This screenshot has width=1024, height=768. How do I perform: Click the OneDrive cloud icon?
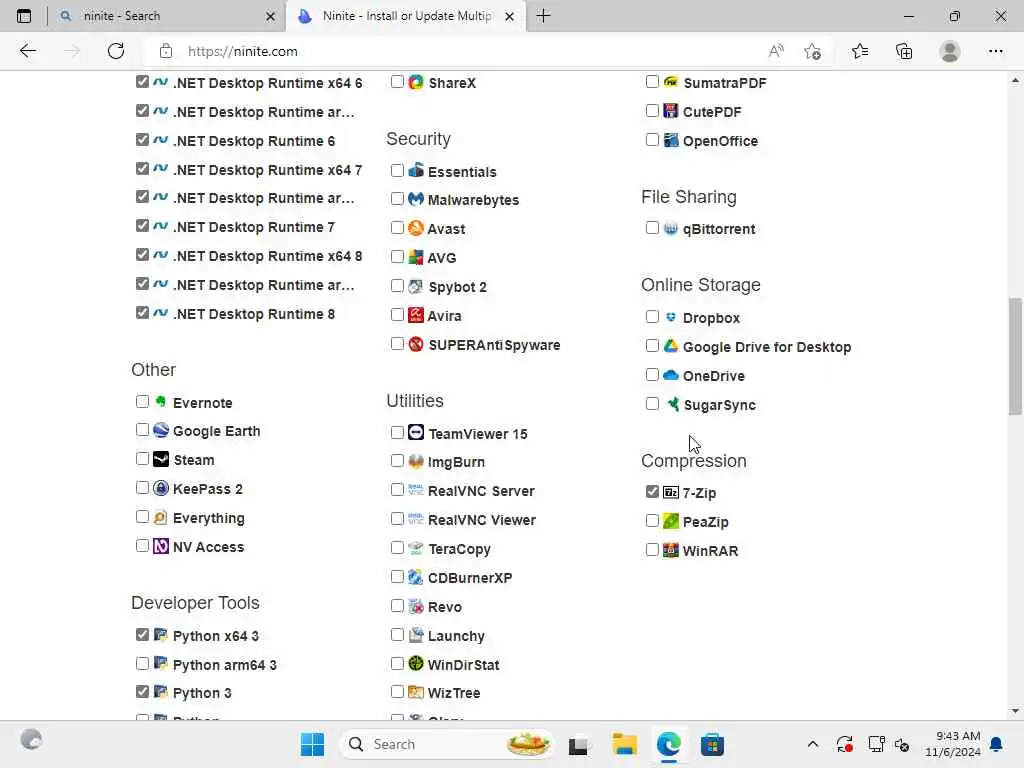point(671,375)
